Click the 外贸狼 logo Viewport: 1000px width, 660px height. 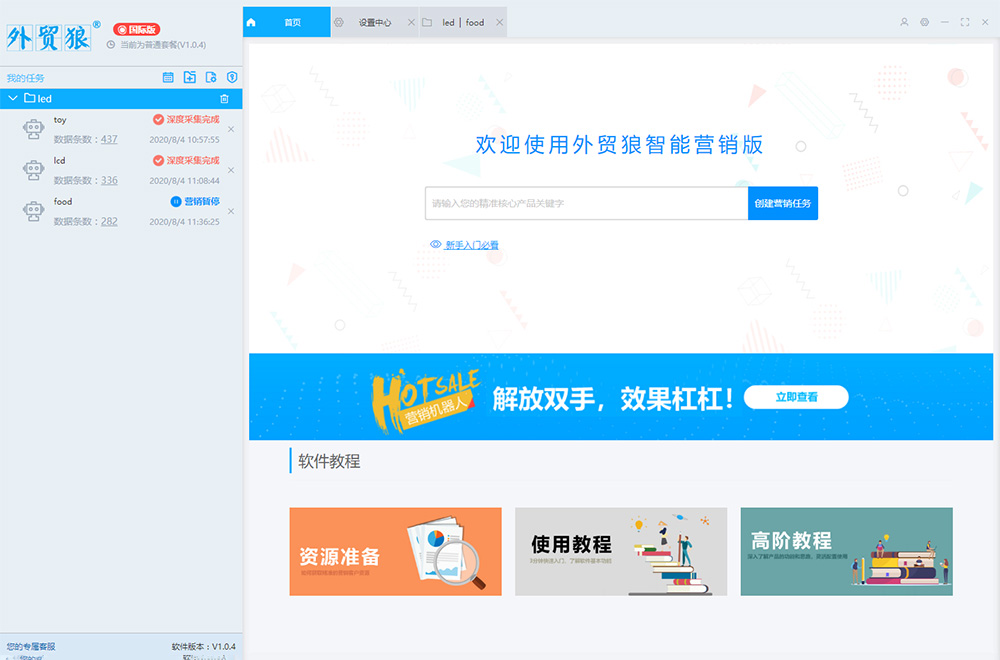(x=53, y=37)
